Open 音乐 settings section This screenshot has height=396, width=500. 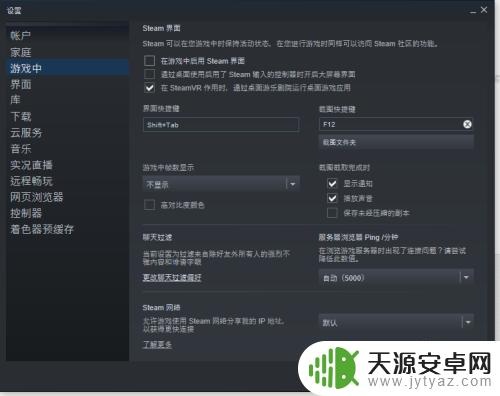[x=21, y=149]
